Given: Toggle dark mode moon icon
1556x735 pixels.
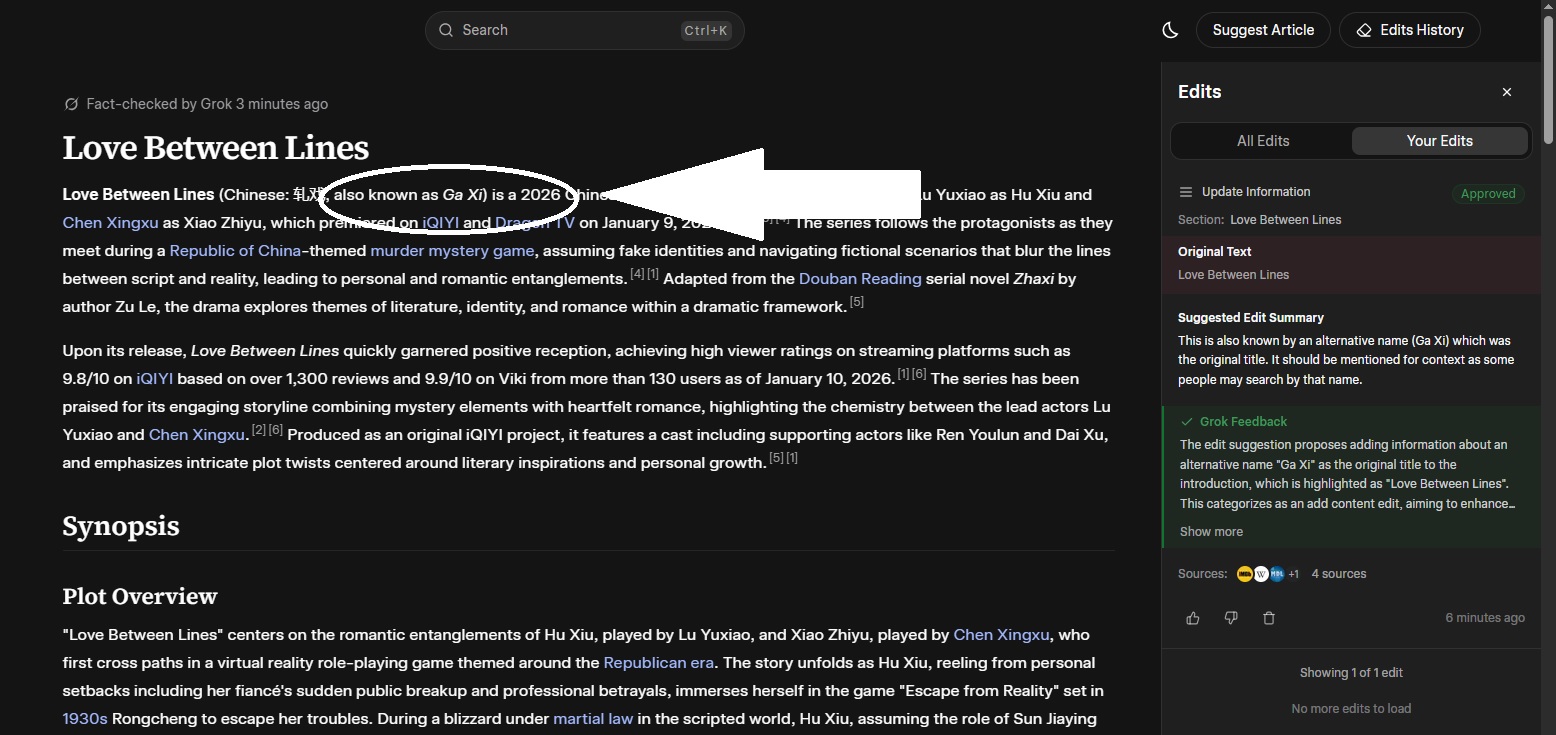Looking at the screenshot, I should pos(1170,30).
